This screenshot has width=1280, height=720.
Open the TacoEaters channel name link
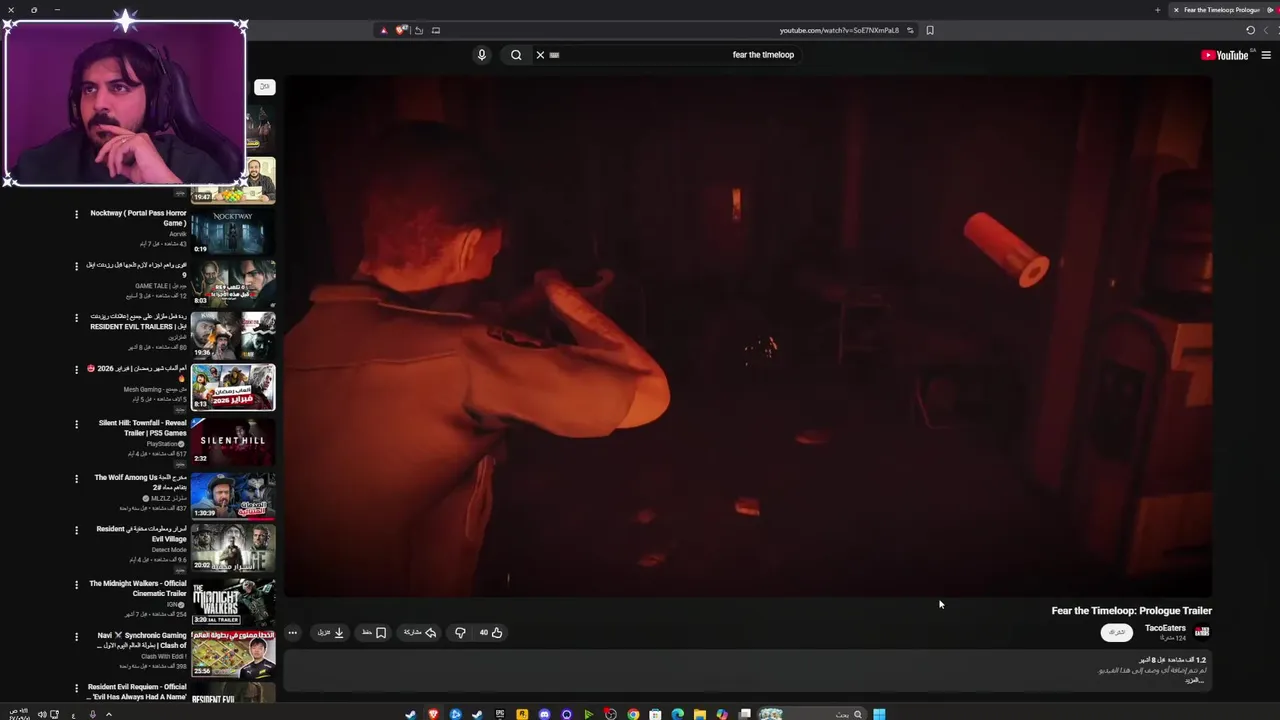point(1165,628)
